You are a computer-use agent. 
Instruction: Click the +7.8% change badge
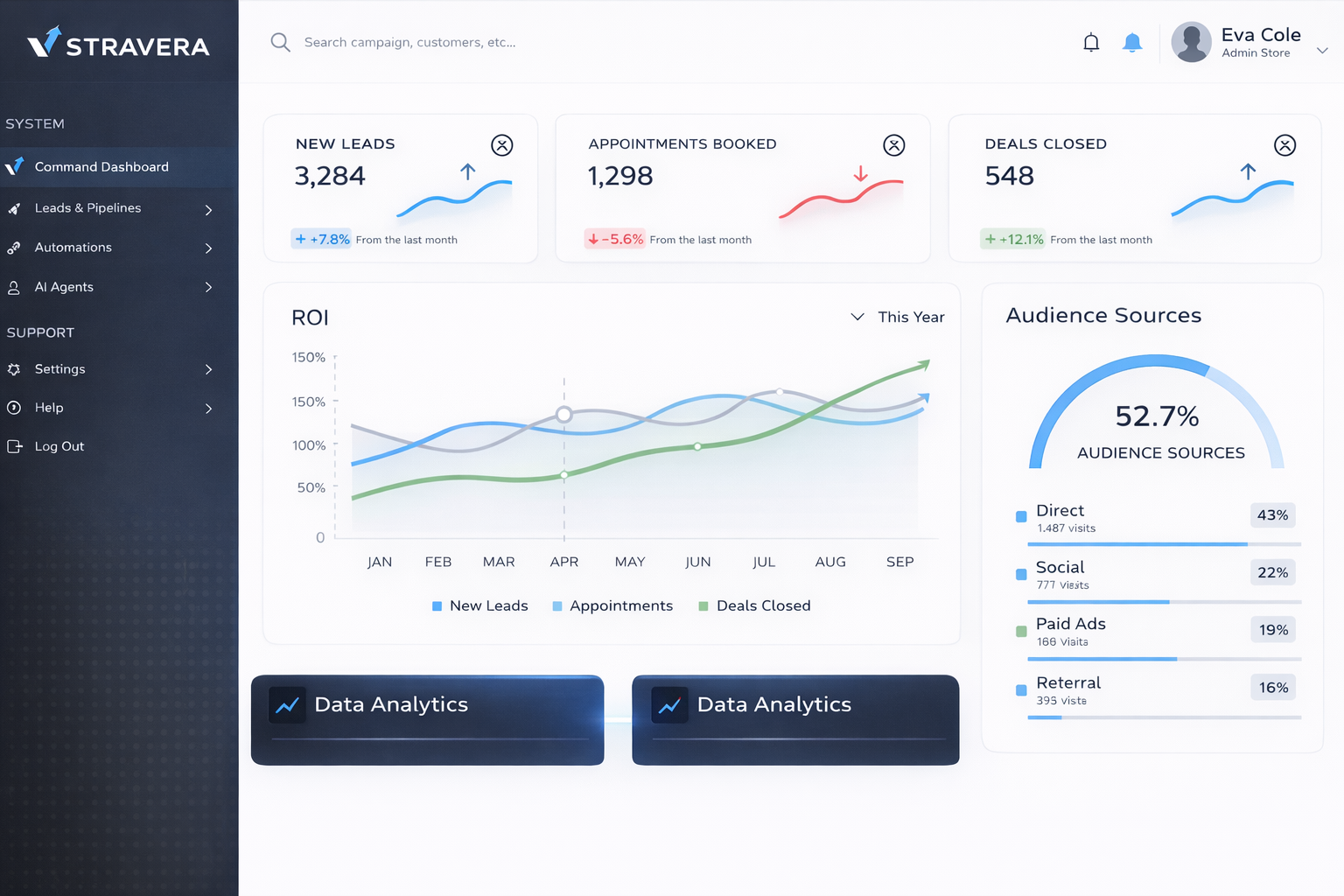pos(321,239)
